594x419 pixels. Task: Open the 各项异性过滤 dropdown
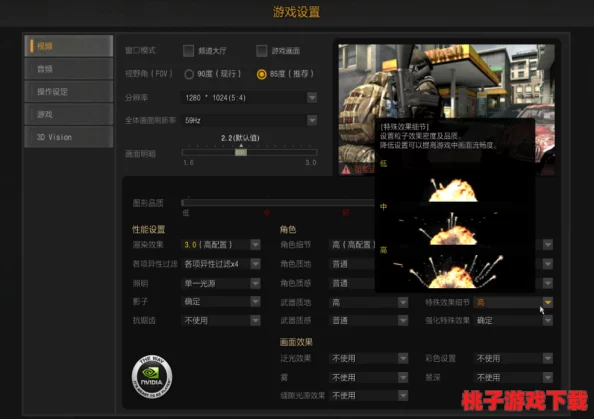pos(221,264)
